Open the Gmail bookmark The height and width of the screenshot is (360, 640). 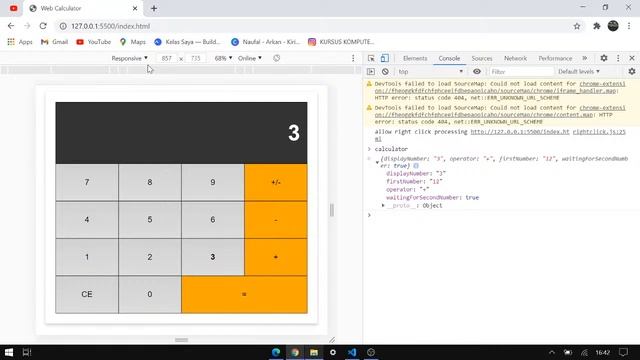point(54,42)
